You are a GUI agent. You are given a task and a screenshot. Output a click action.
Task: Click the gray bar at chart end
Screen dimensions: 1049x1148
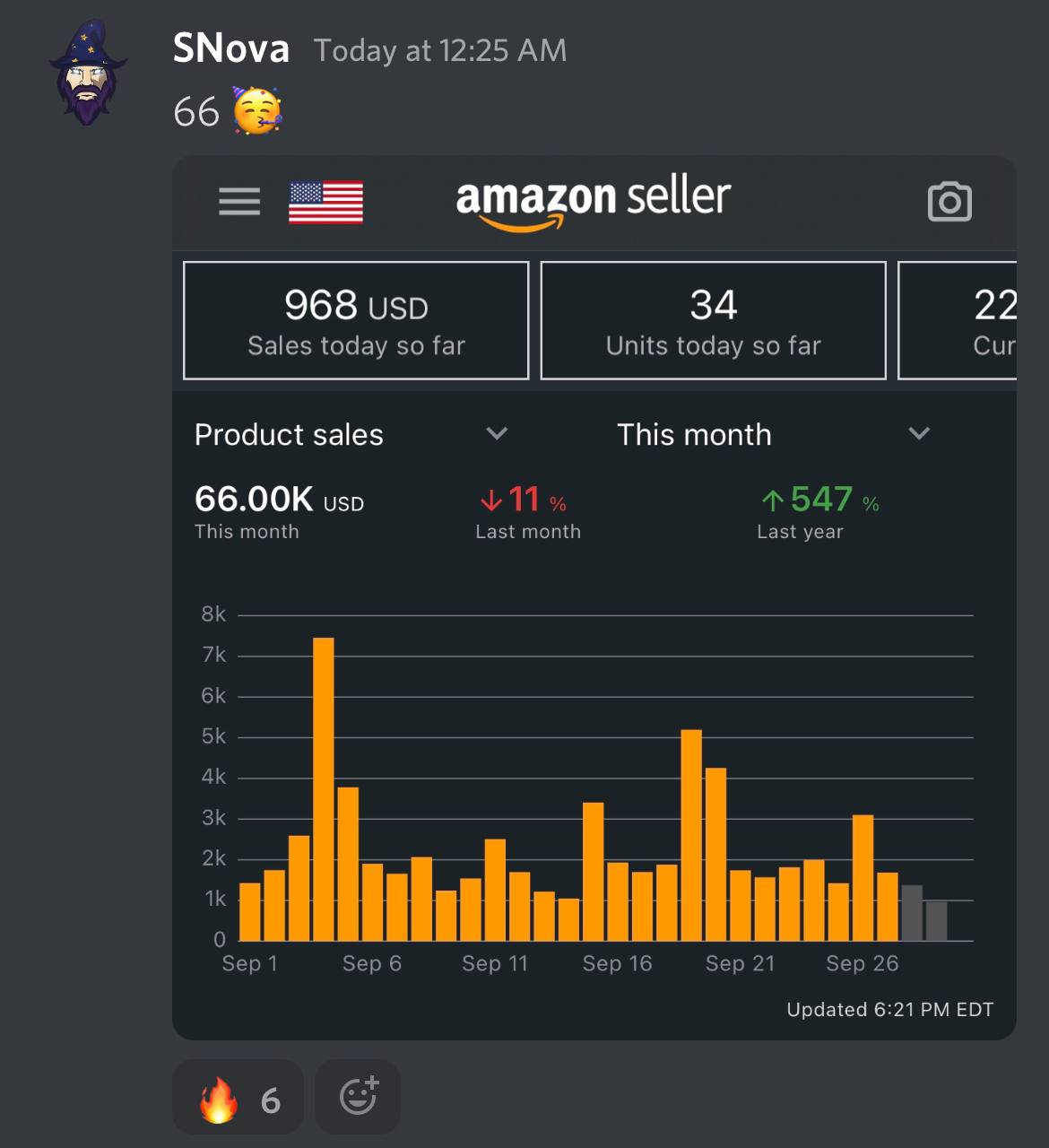[x=936, y=921]
